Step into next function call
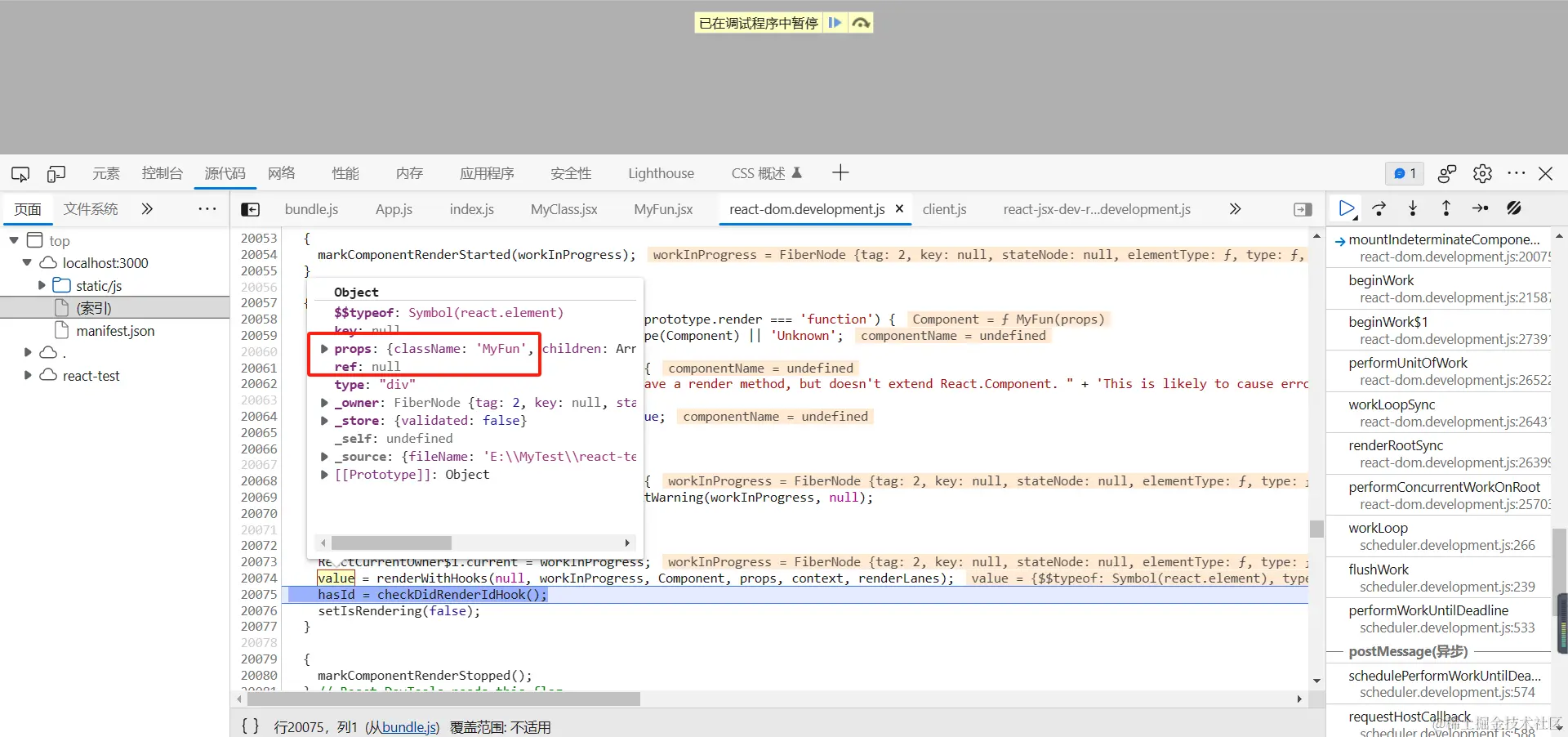 click(x=1413, y=209)
